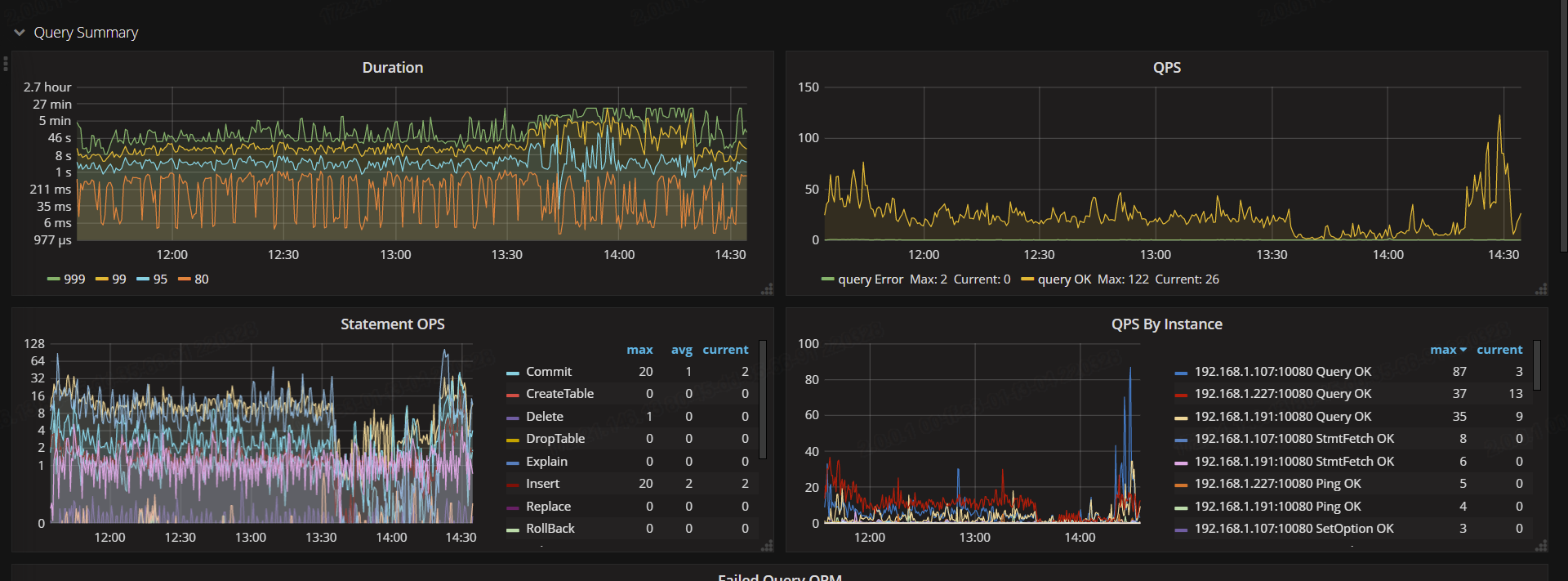This screenshot has height=581, width=1568.
Task: Click the Statement OPS panel title
Action: click(392, 324)
